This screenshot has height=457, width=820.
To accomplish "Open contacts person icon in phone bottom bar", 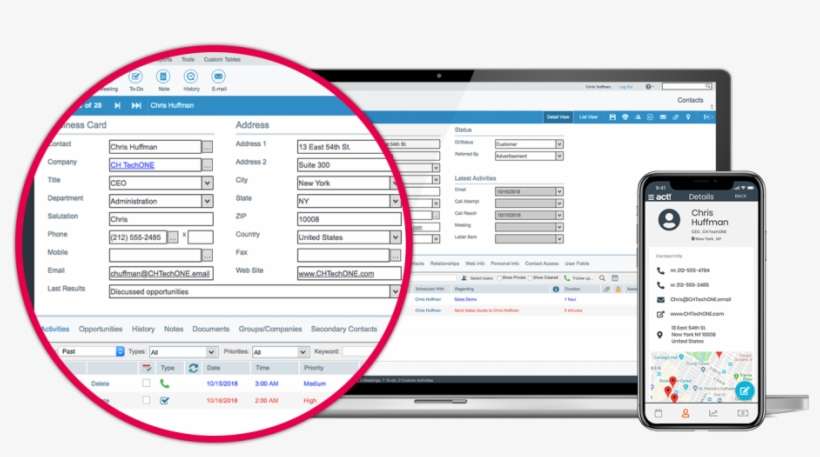I will (685, 414).
